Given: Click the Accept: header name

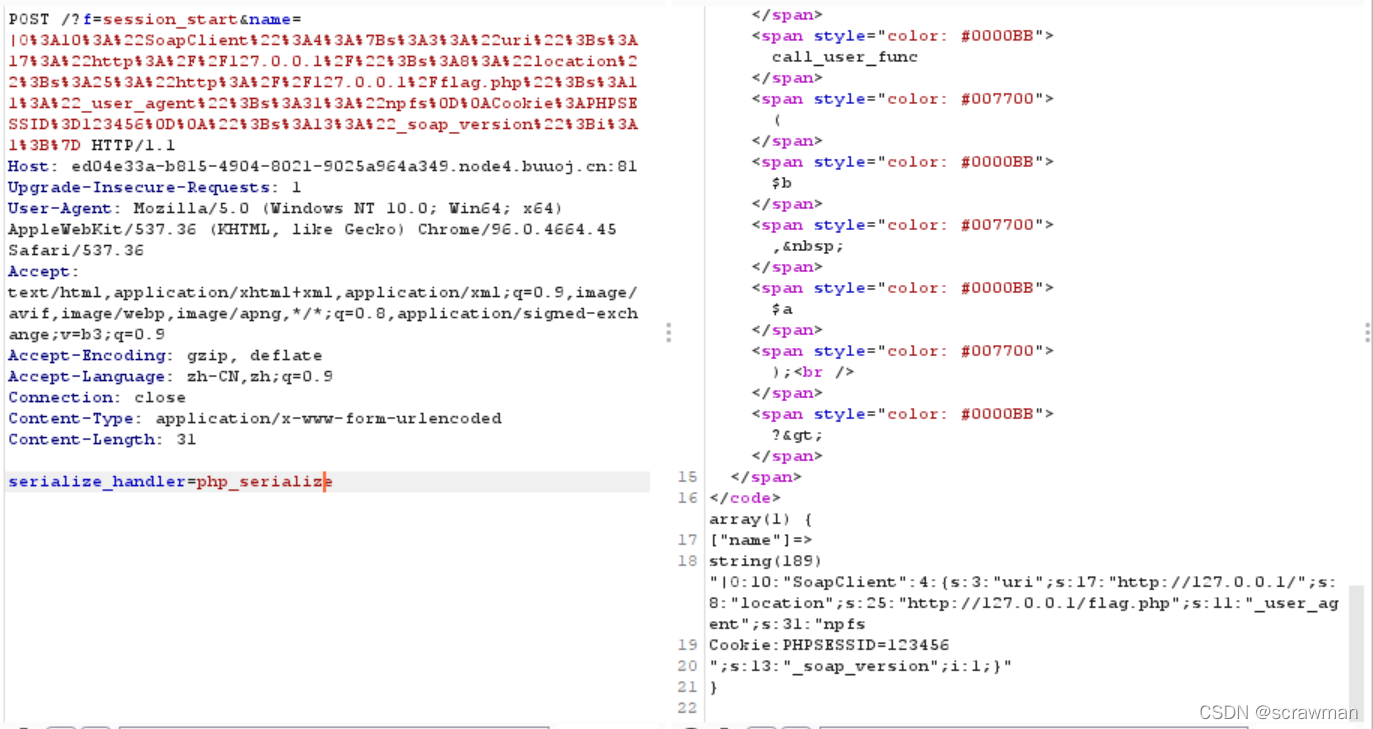Looking at the screenshot, I should 43,271.
